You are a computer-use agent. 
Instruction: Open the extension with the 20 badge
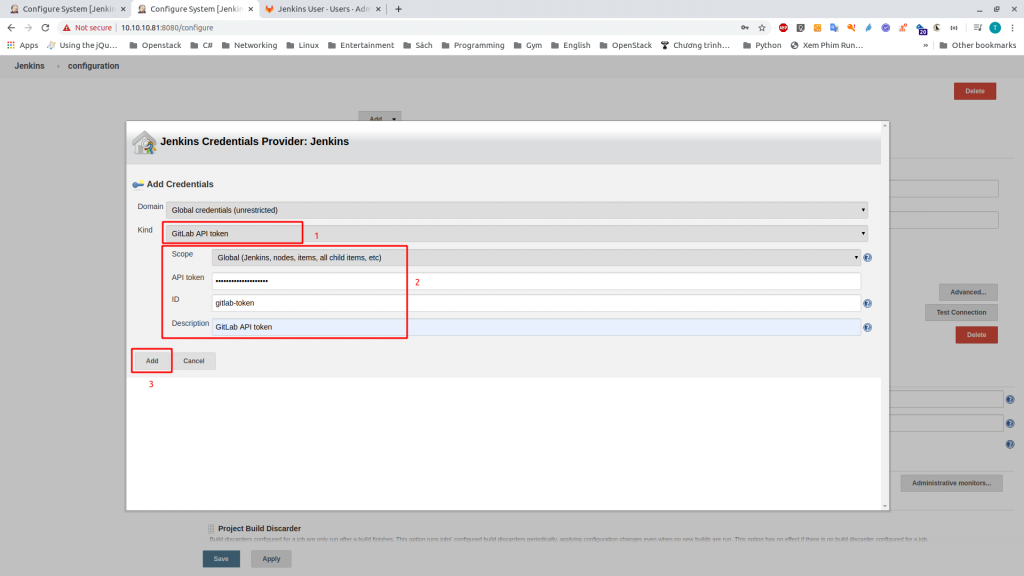coord(921,28)
